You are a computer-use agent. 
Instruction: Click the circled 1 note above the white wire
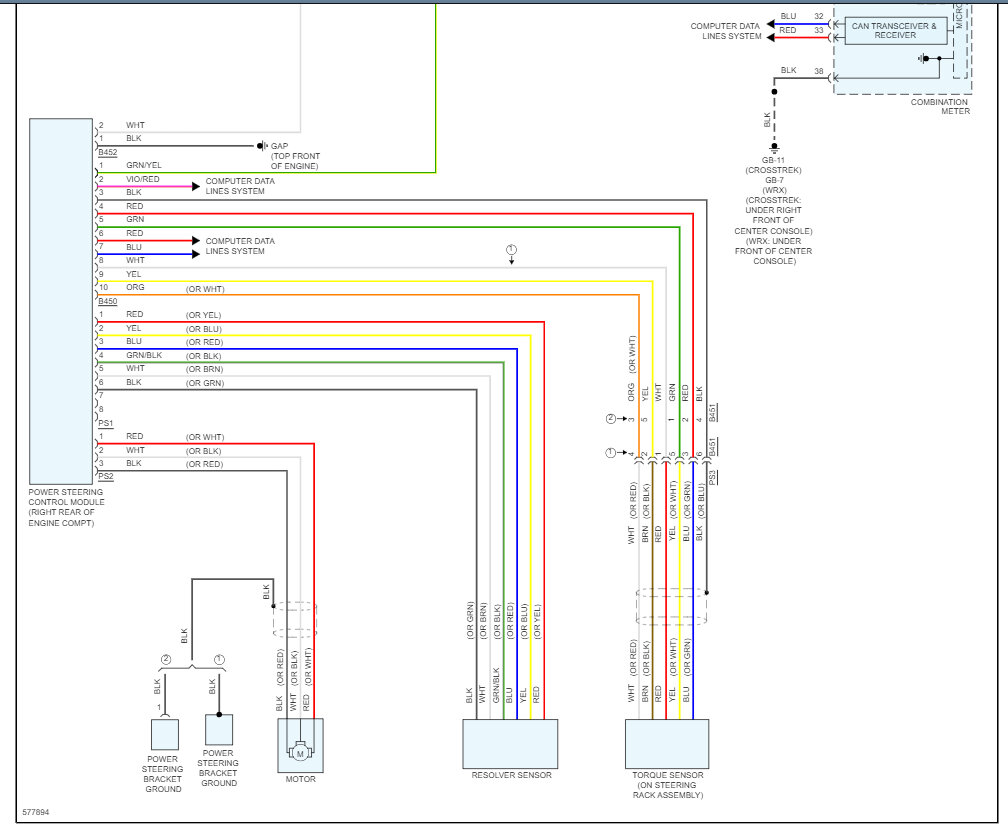click(511, 249)
